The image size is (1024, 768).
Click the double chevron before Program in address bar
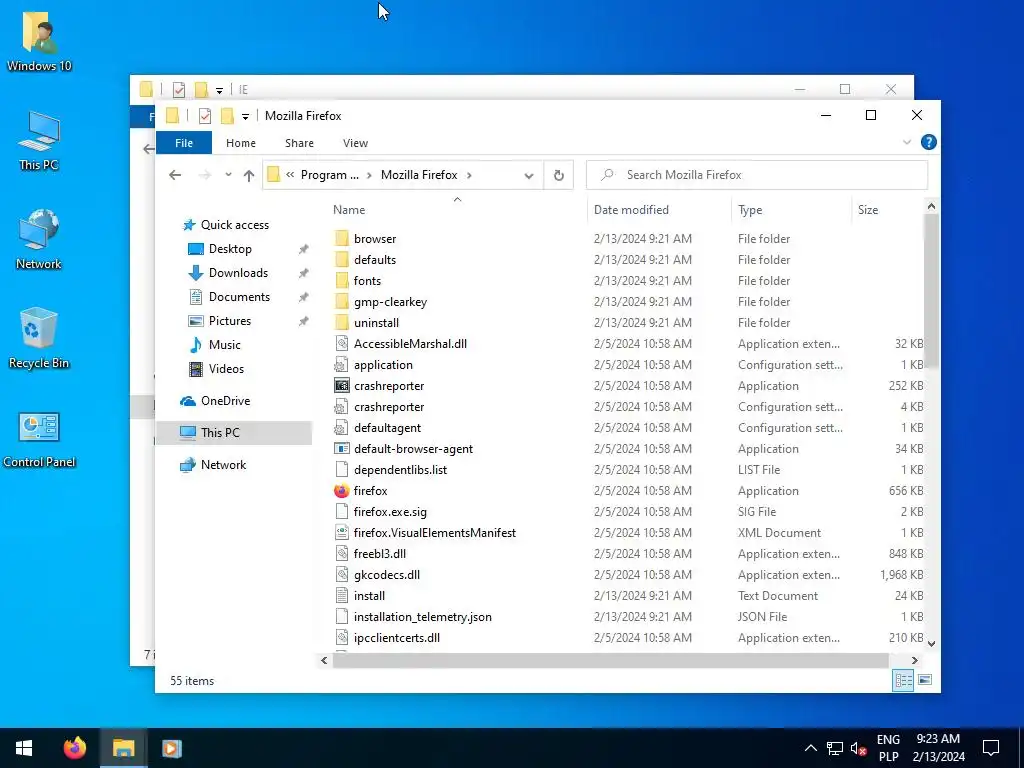[290, 175]
